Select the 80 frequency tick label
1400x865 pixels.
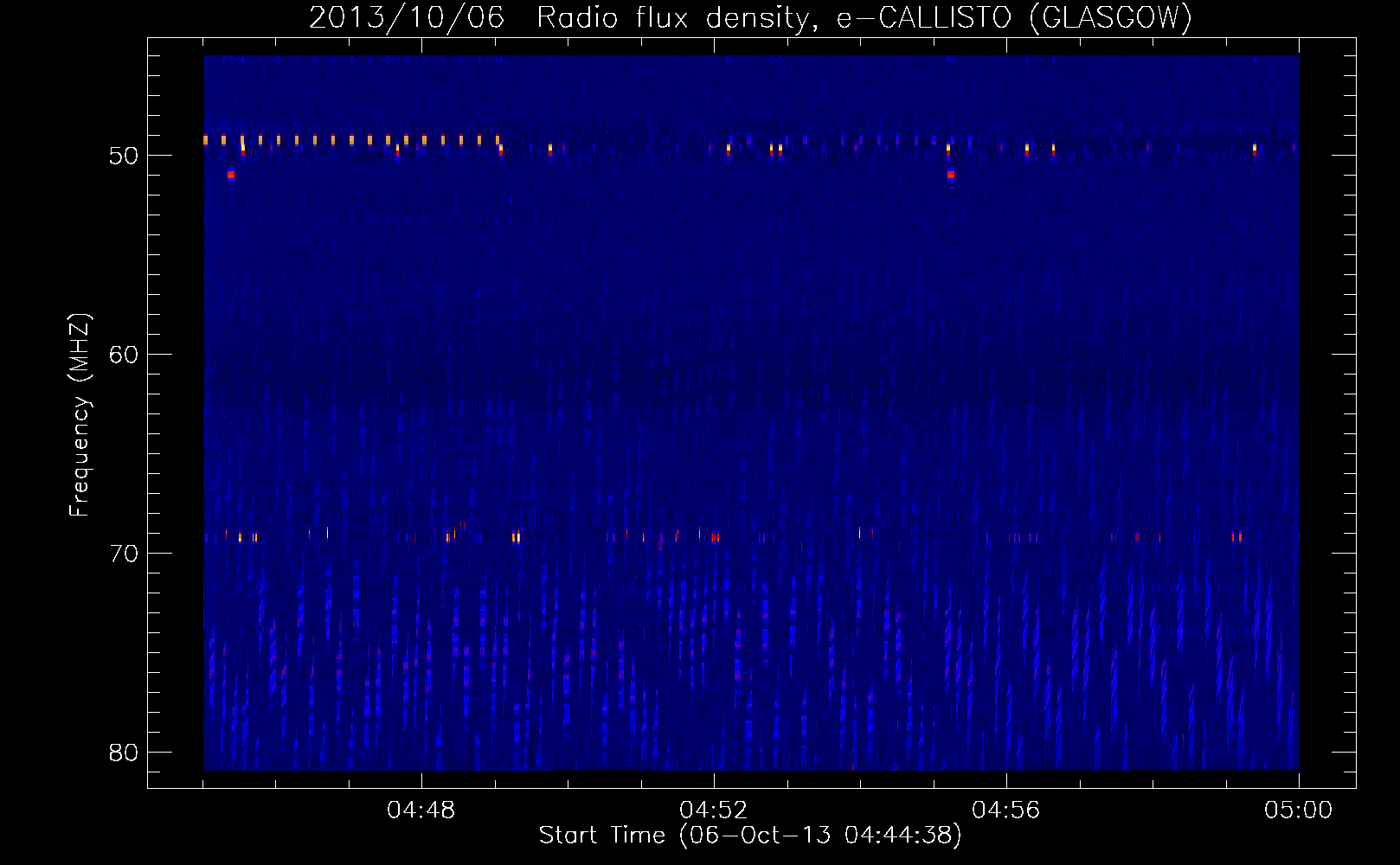[x=124, y=753]
